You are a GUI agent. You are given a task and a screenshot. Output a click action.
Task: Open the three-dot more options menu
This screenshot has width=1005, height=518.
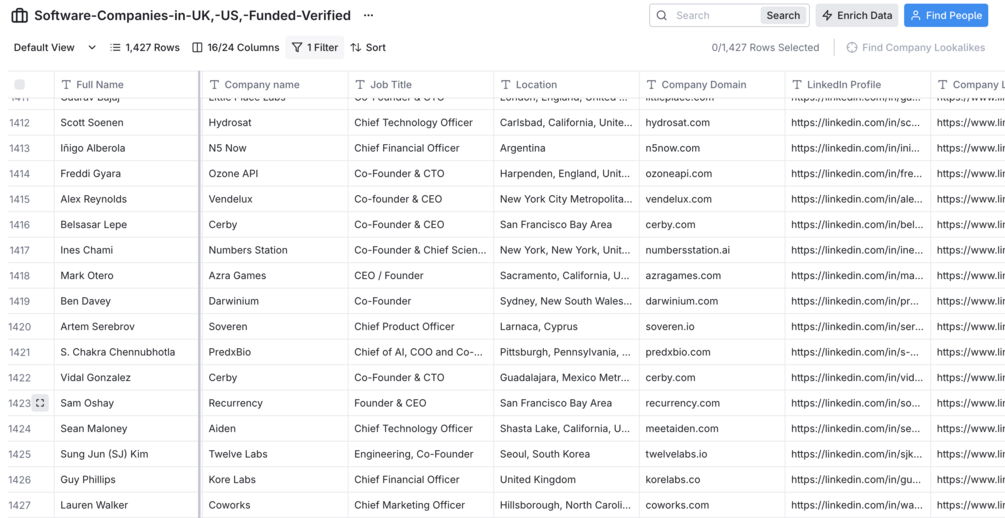point(368,16)
